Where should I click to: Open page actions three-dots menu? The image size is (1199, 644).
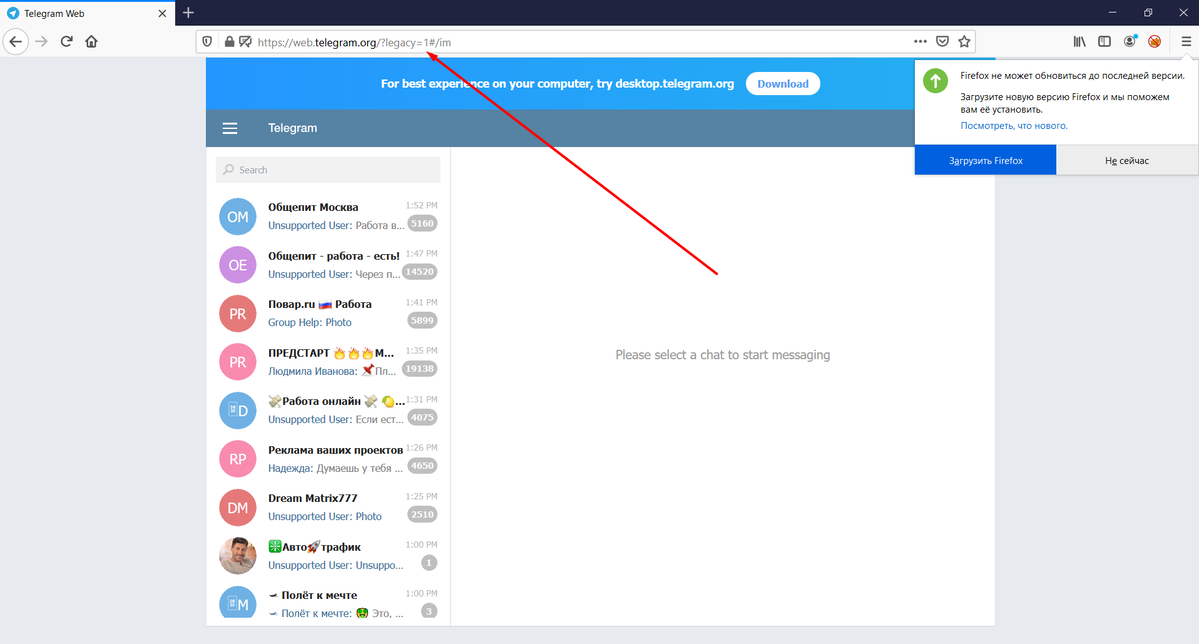(920, 41)
